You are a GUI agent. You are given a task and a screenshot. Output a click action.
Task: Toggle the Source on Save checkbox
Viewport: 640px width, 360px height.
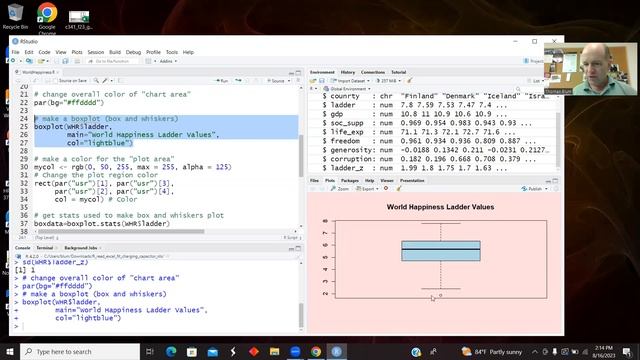click(x=56, y=81)
